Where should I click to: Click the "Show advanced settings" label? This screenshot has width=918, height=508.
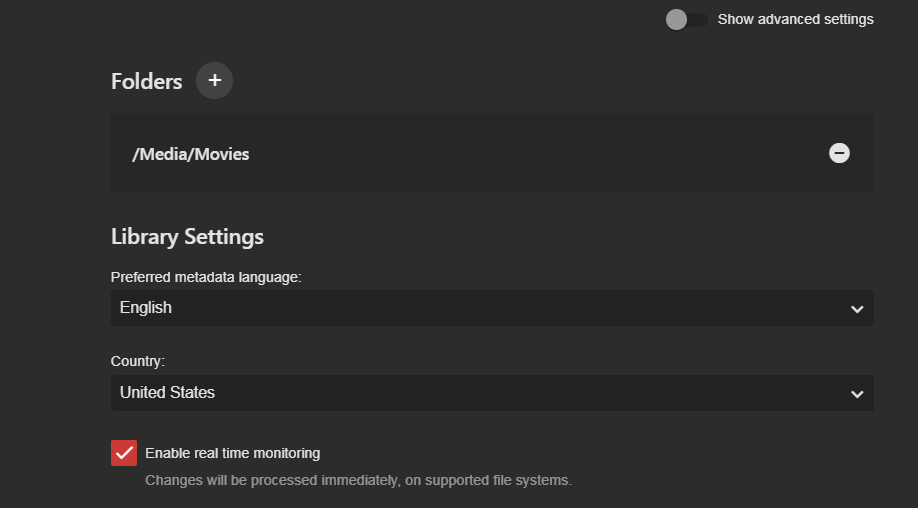[795, 19]
